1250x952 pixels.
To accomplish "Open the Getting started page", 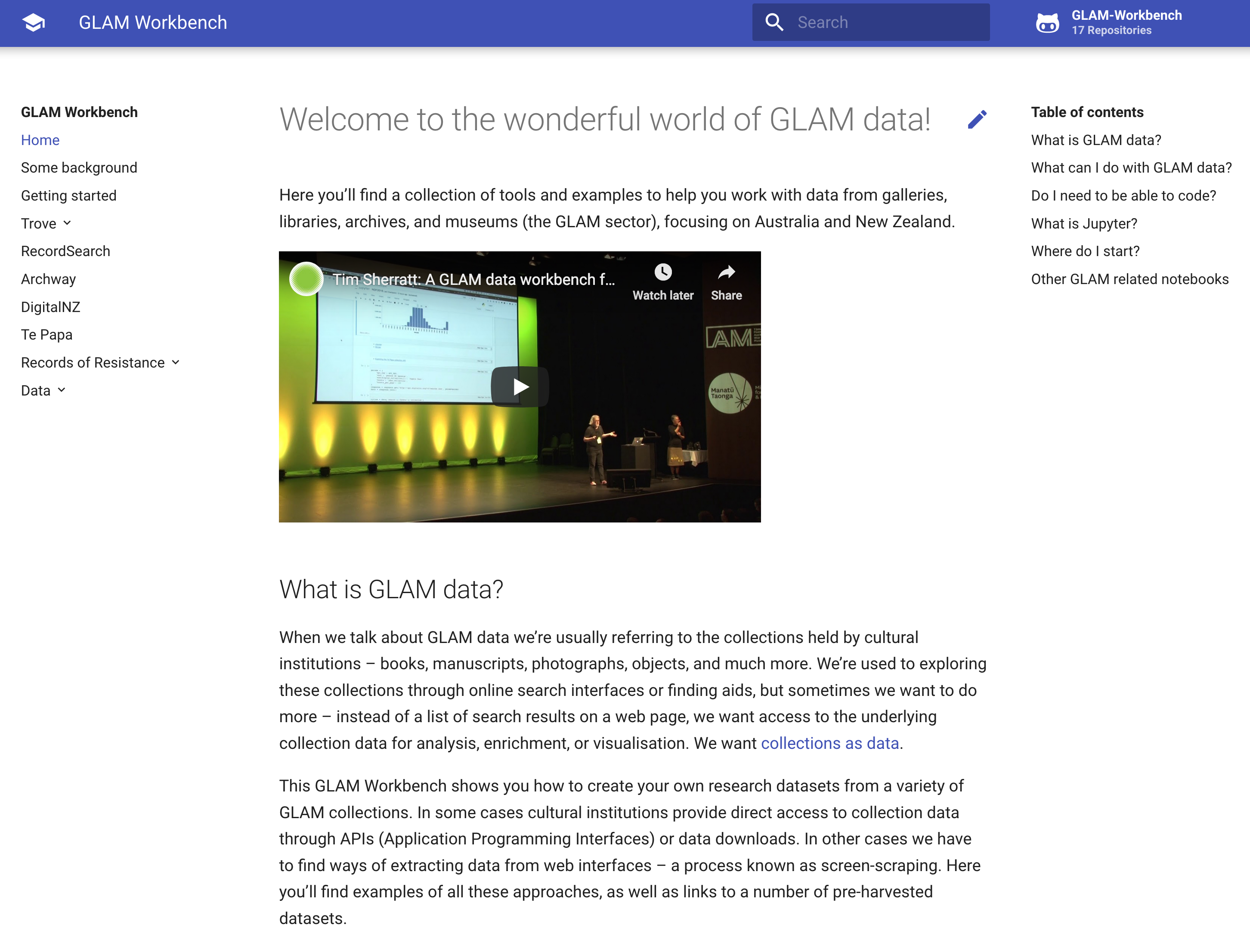I will click(x=68, y=195).
